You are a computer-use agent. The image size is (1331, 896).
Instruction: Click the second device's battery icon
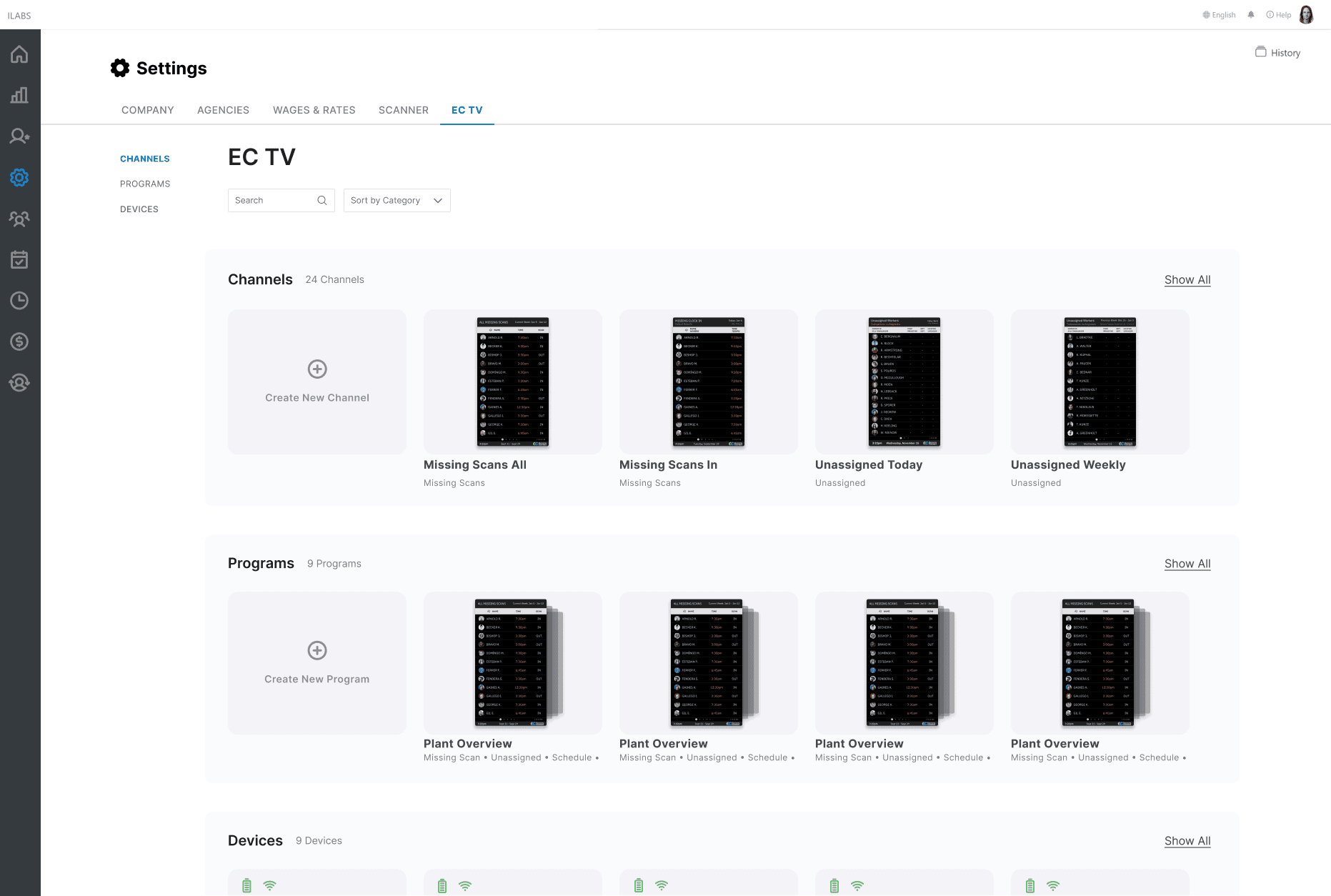coord(442,885)
